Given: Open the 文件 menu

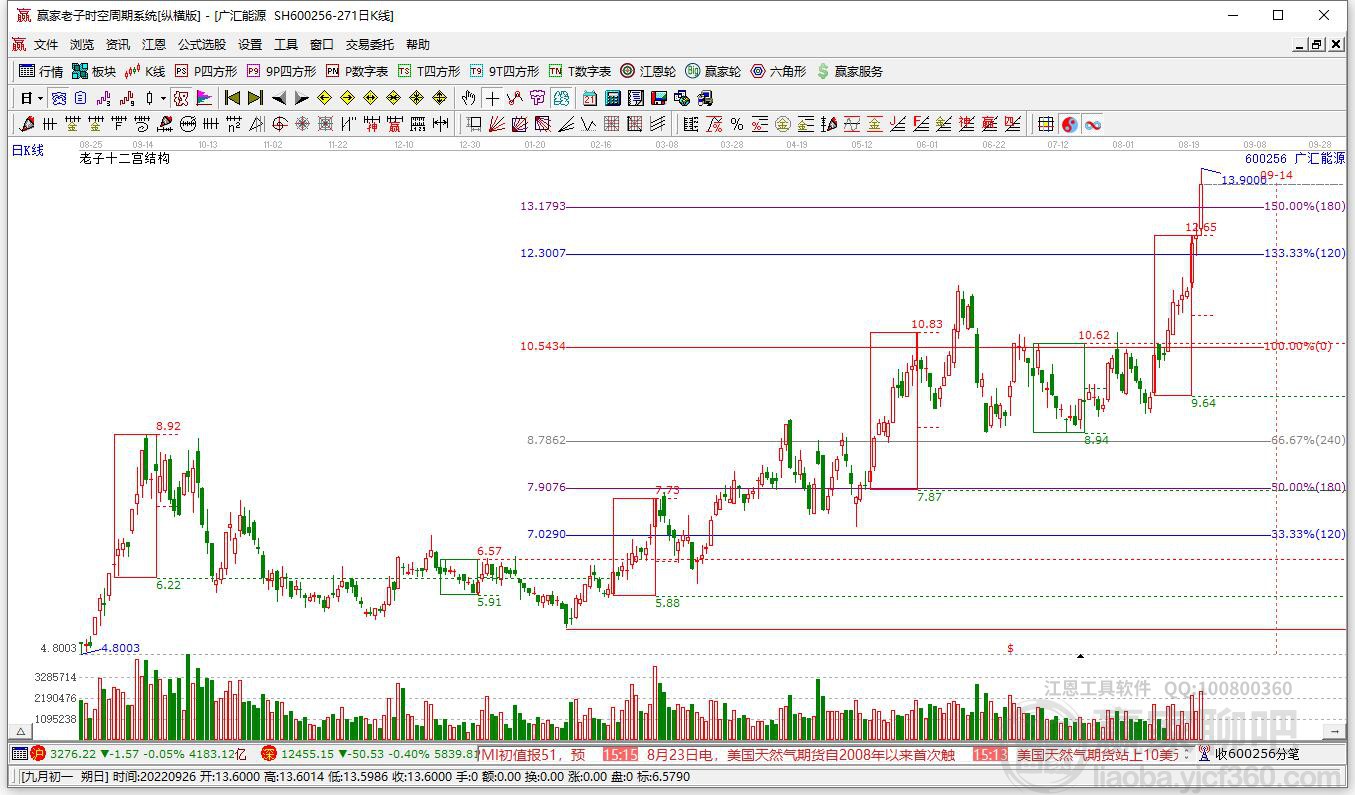Looking at the screenshot, I should pos(46,45).
